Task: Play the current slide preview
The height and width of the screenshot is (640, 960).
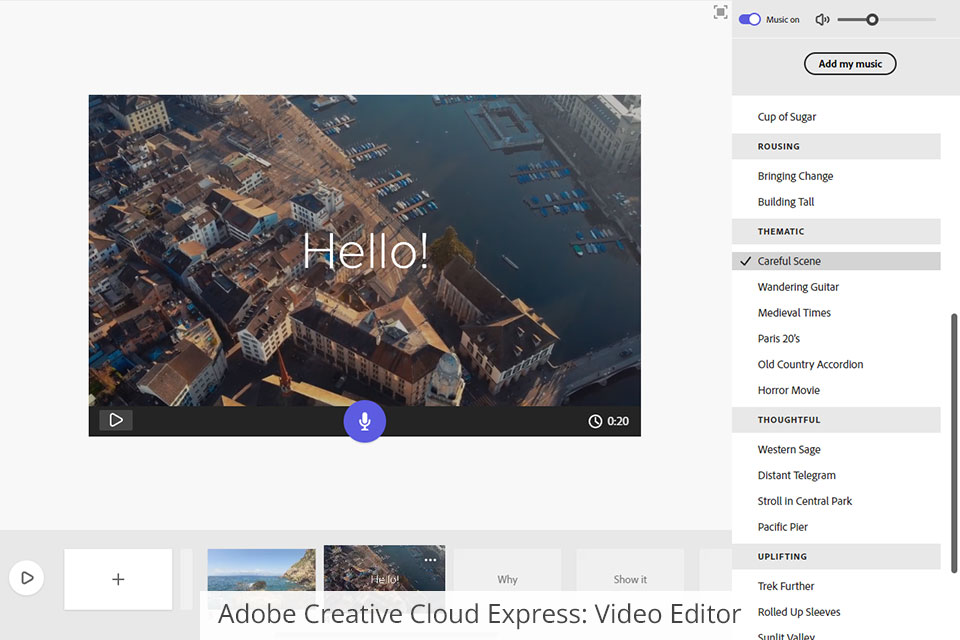Action: pyautogui.click(x=116, y=420)
